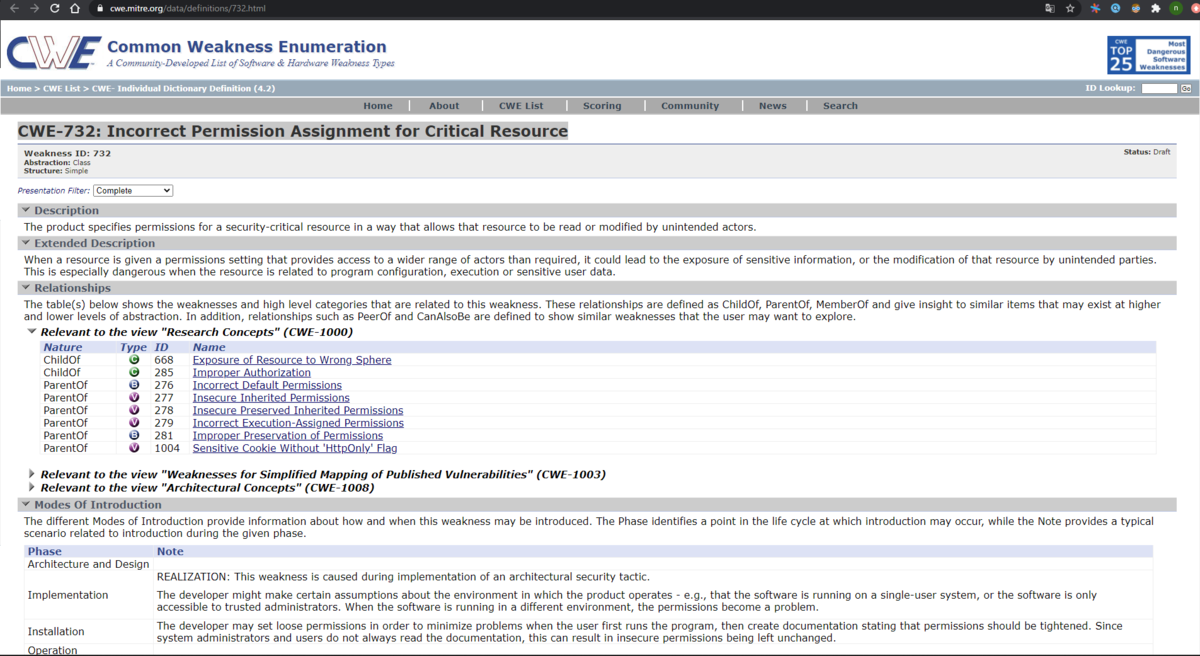
Task: Expand the Simplified Mapping CWE-1003 view
Action: tap(32, 475)
